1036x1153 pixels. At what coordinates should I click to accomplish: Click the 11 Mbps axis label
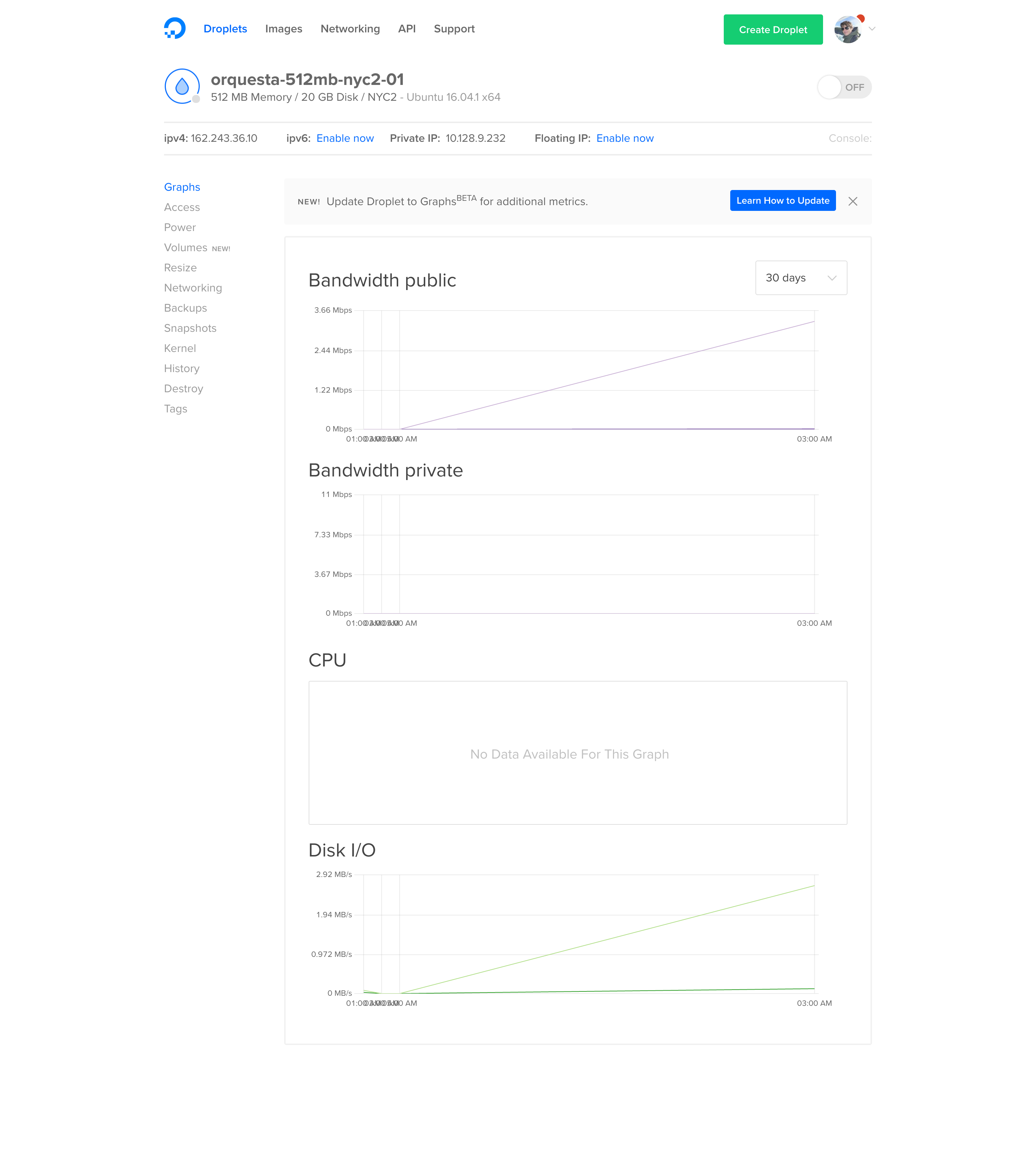(x=336, y=494)
